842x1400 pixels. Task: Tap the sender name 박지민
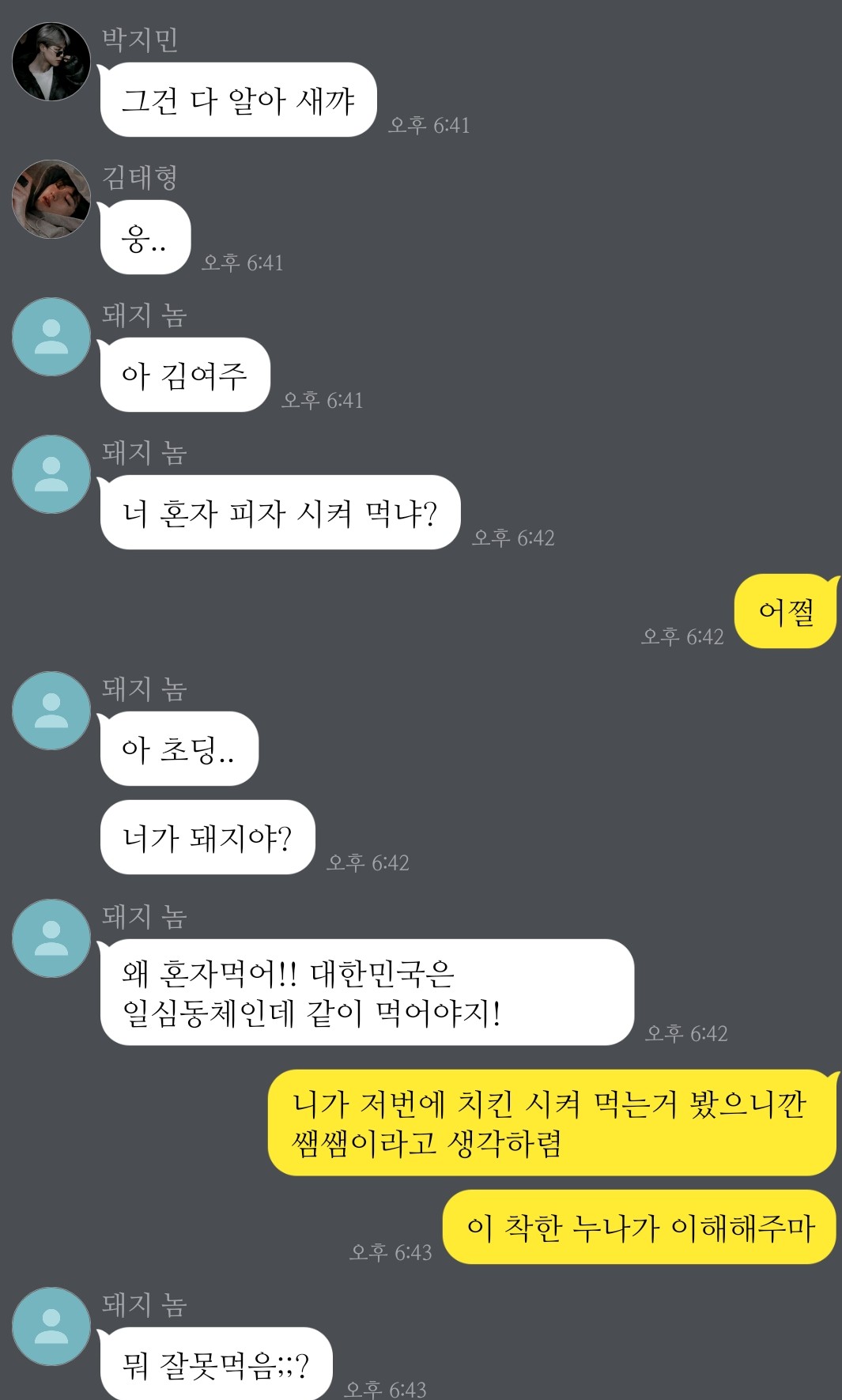pos(140,40)
